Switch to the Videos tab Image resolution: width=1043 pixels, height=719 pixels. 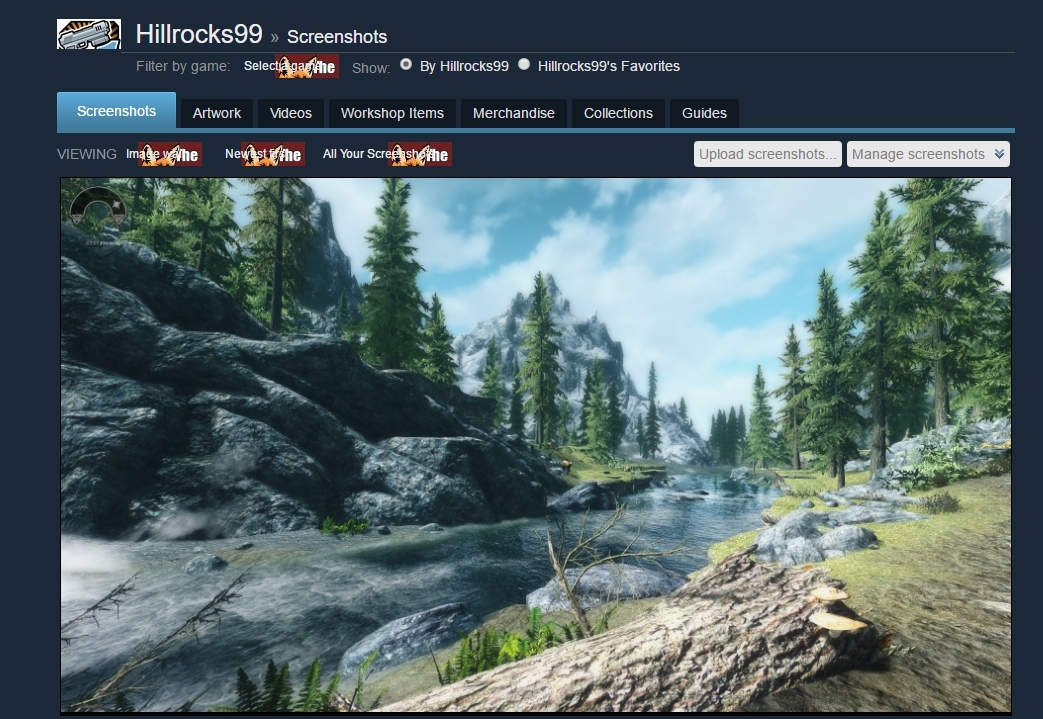click(291, 113)
